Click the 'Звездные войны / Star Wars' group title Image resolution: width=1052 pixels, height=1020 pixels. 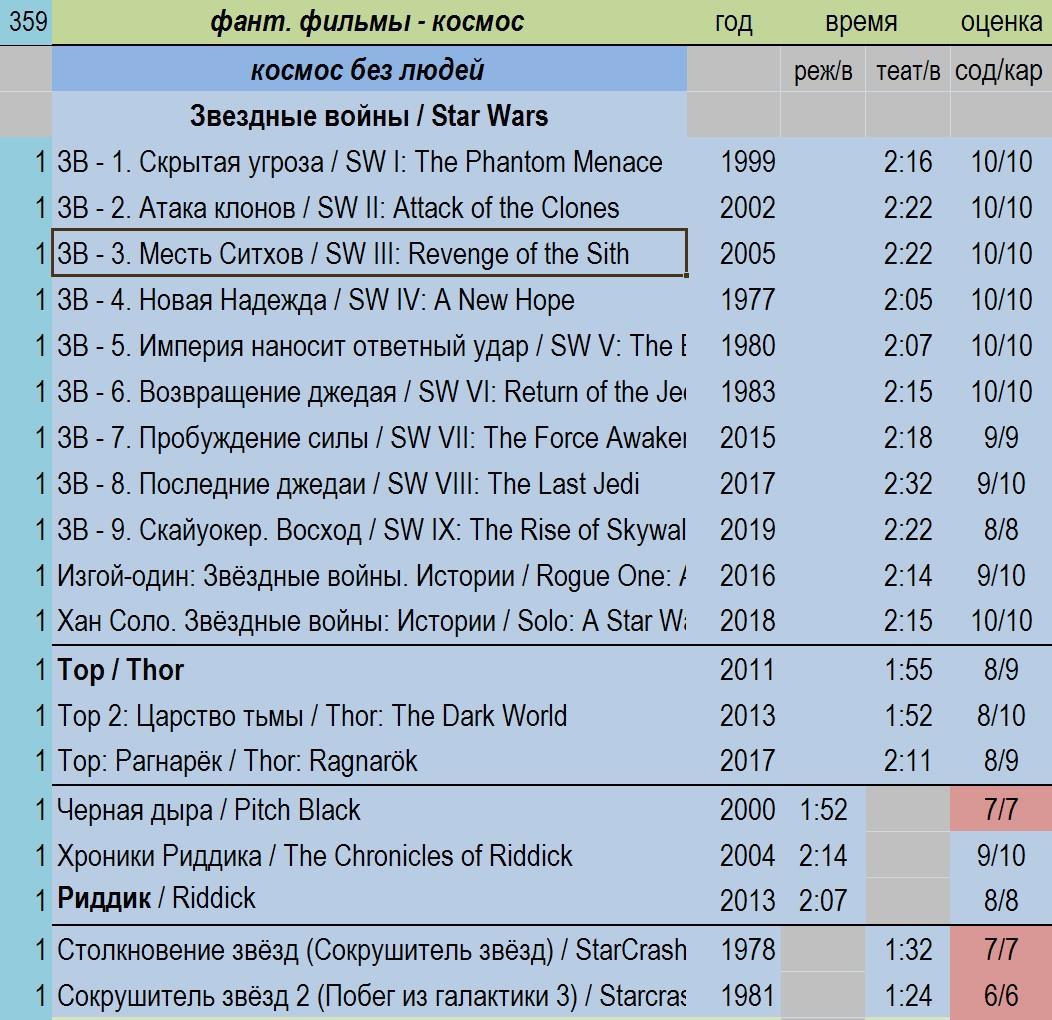pos(369,115)
